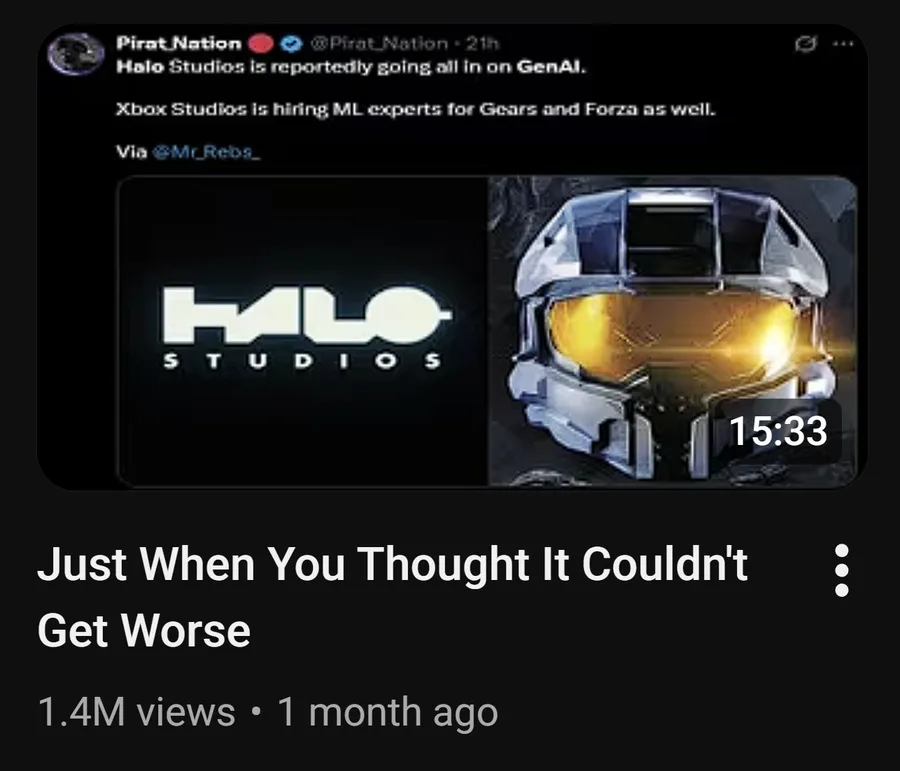The width and height of the screenshot is (900, 771).
Task: Click the 15:33 duration badge
Action: (x=778, y=431)
